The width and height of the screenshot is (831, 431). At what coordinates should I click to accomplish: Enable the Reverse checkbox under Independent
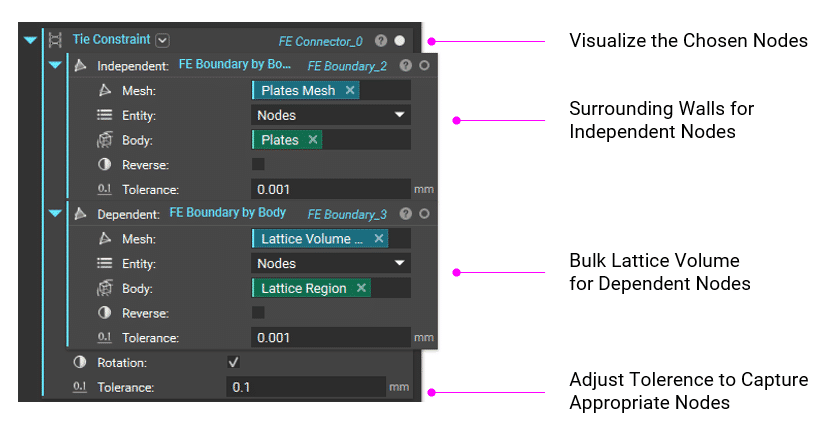pos(258,164)
